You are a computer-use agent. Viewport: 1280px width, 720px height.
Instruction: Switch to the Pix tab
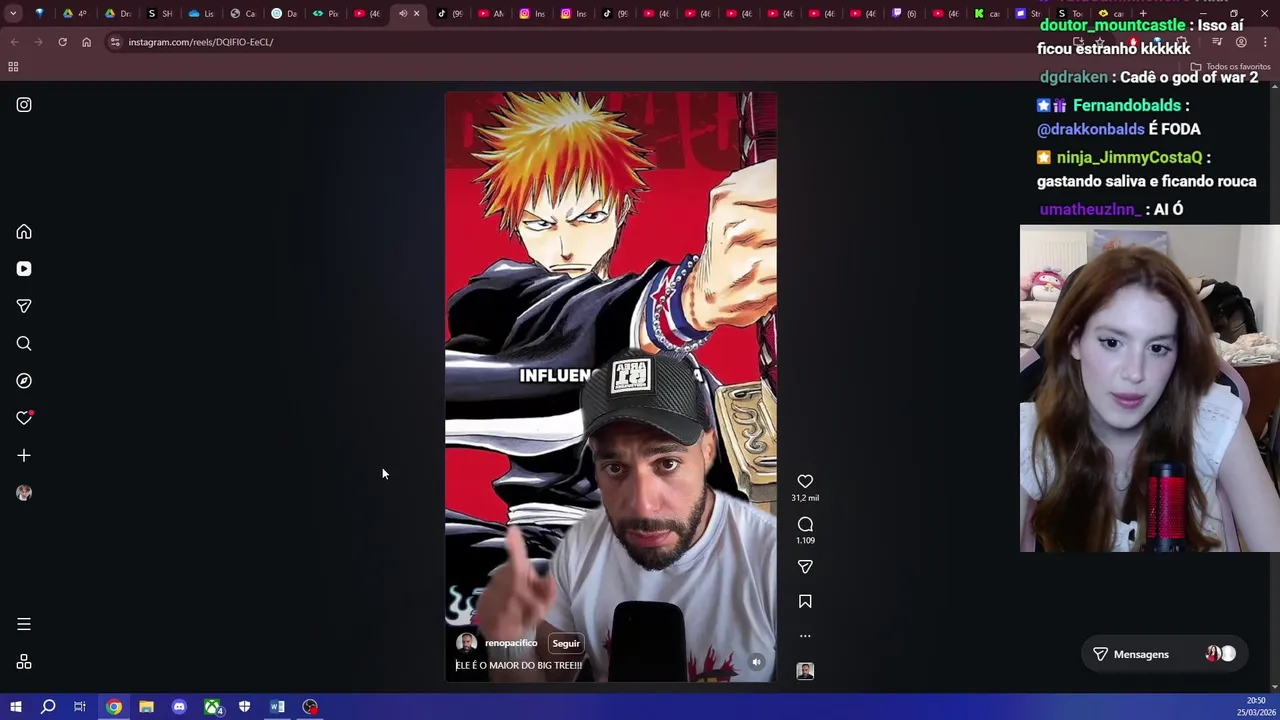pyautogui.click(x=325, y=13)
